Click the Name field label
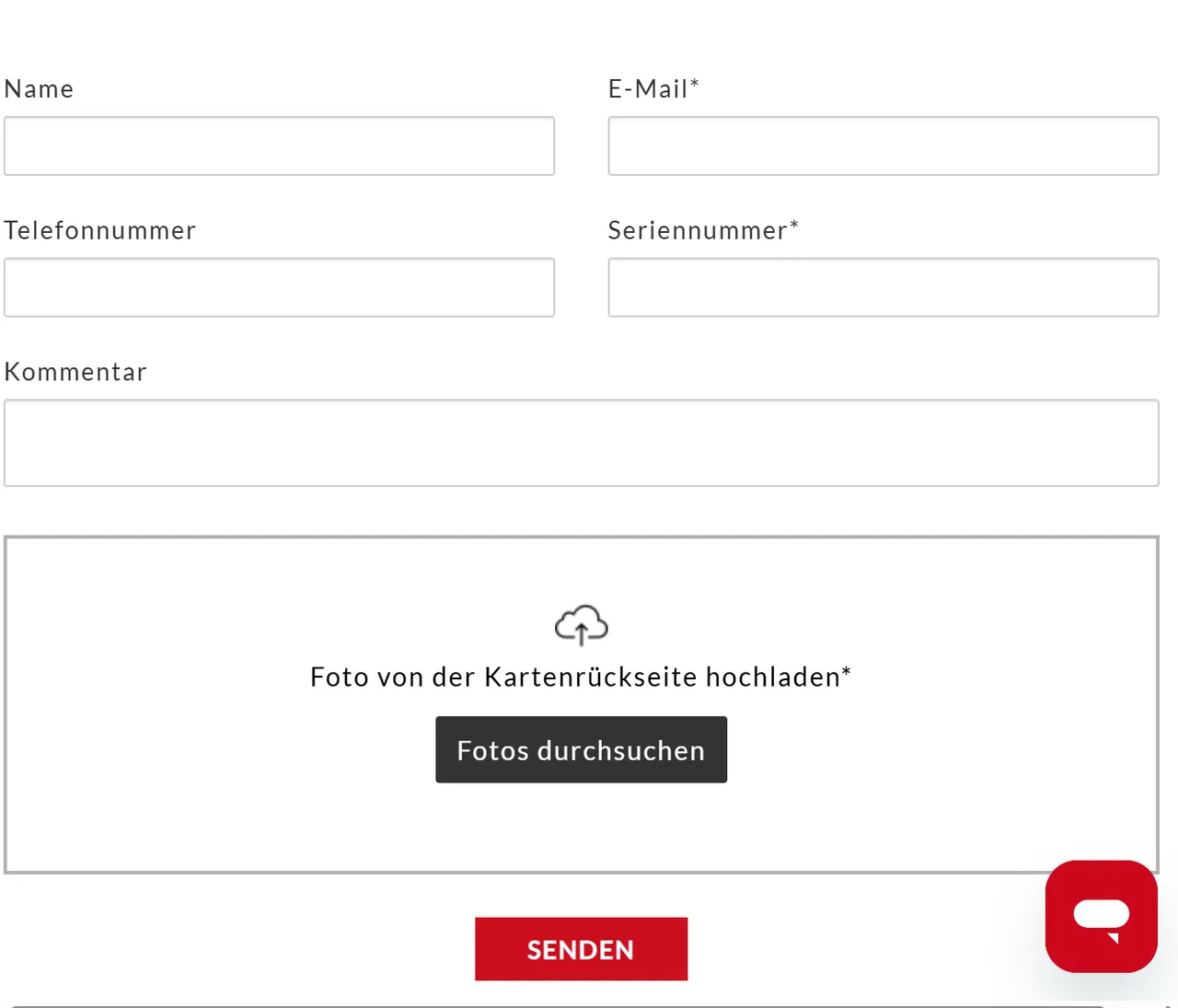Screen dimensions: 1178x1008 39,89
